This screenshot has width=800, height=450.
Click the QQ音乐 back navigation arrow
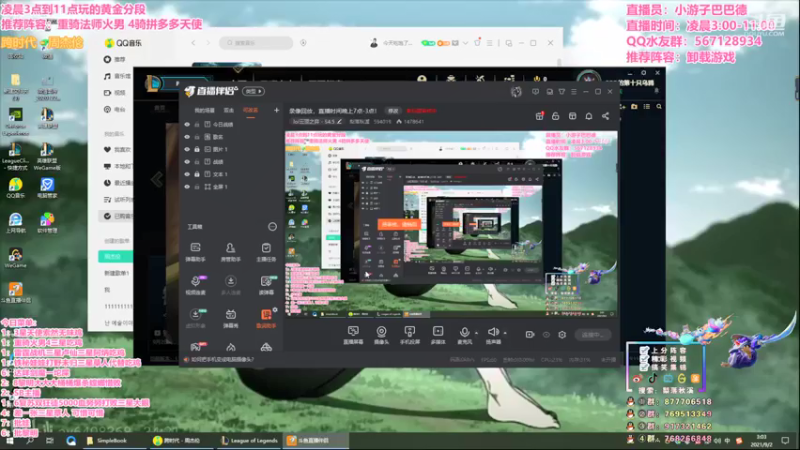[x=193, y=43]
